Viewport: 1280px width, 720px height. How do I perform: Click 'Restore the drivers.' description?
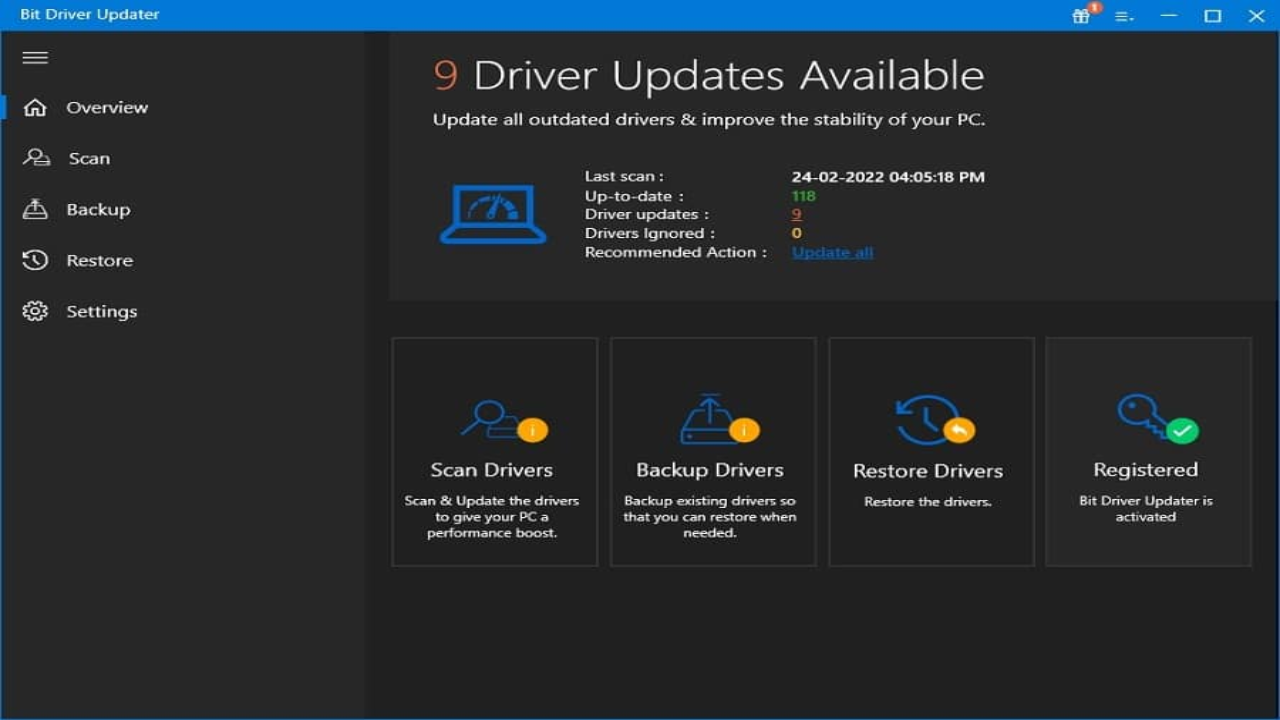click(x=928, y=502)
